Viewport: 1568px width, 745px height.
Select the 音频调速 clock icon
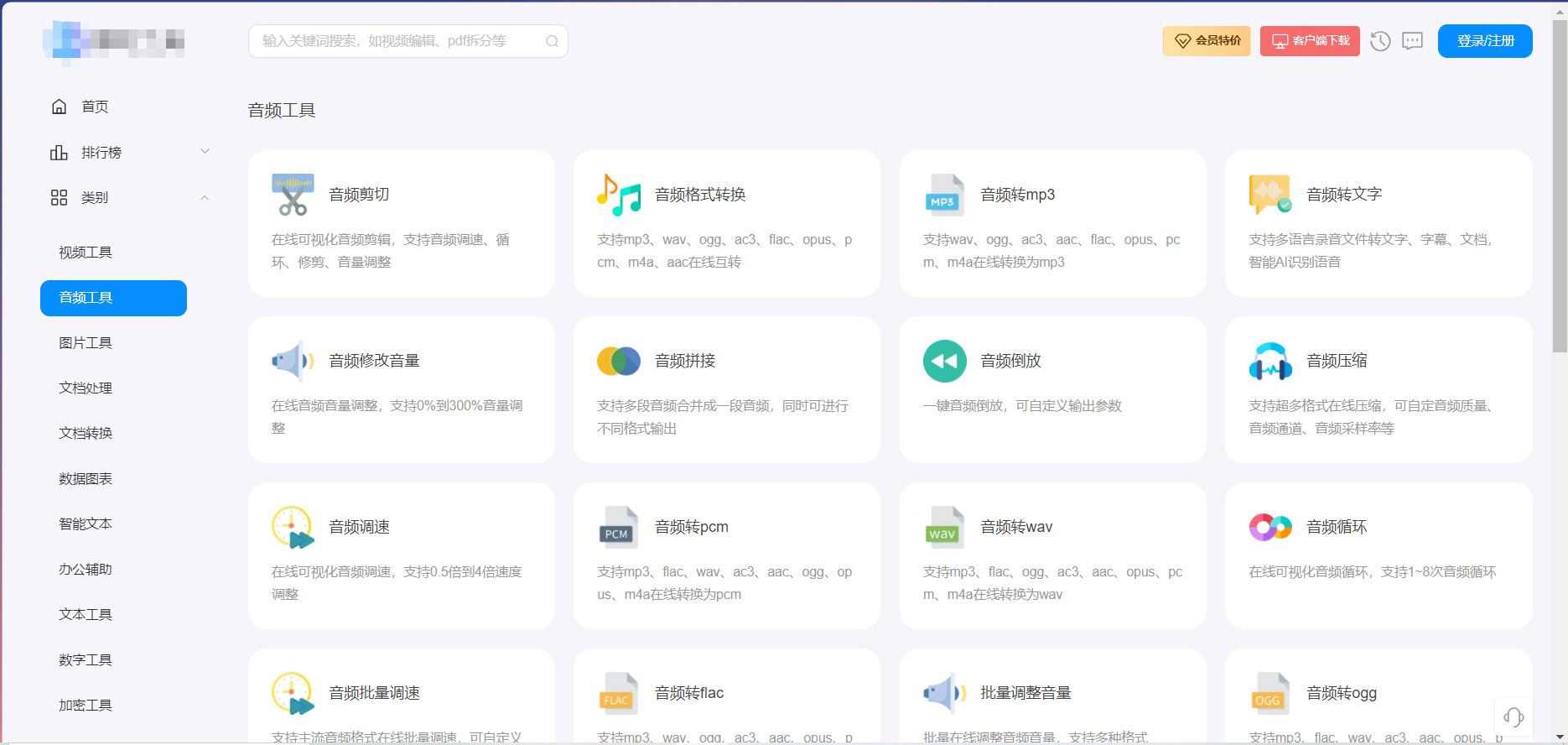coord(293,527)
